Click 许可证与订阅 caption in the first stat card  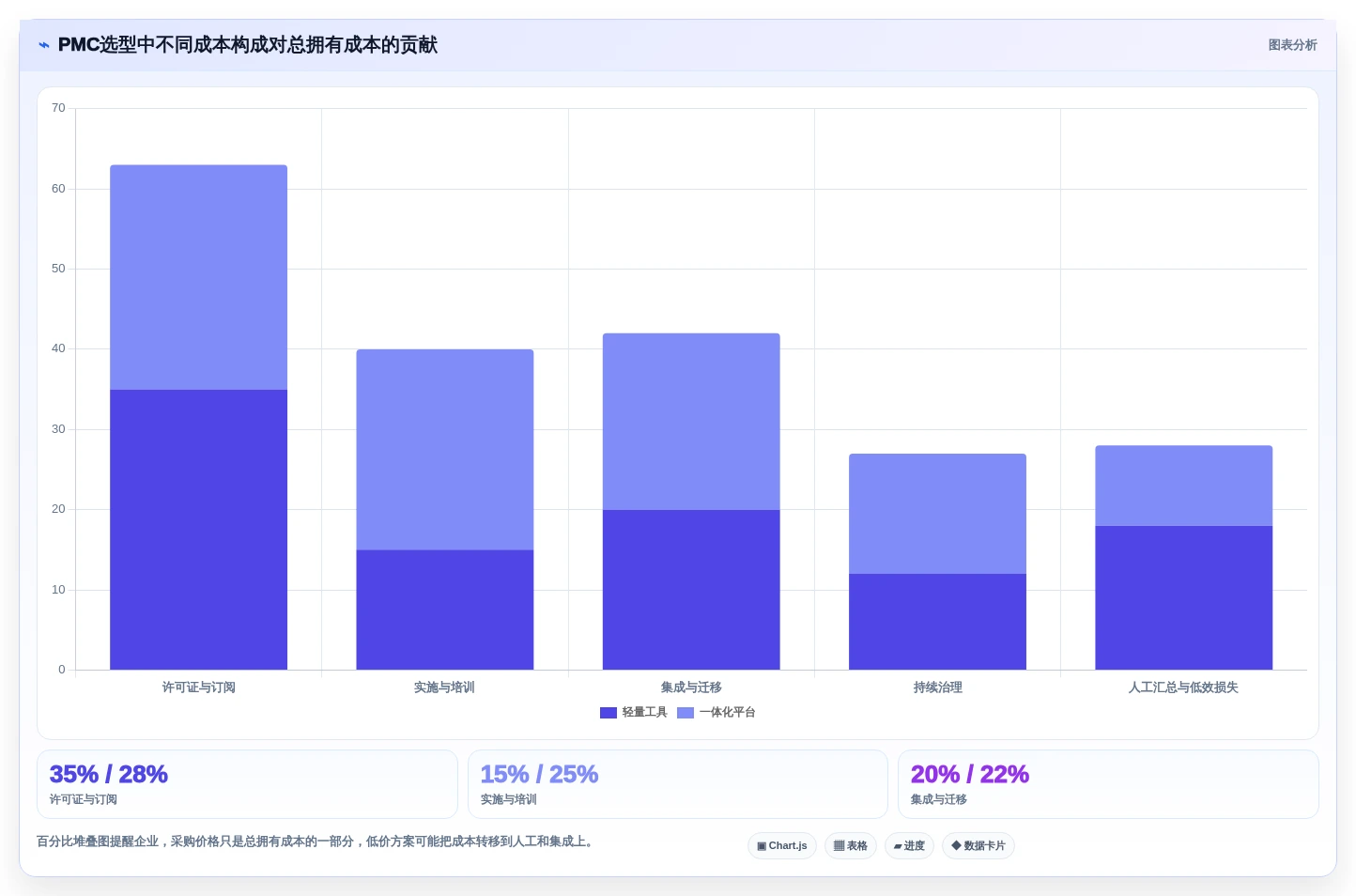84,799
